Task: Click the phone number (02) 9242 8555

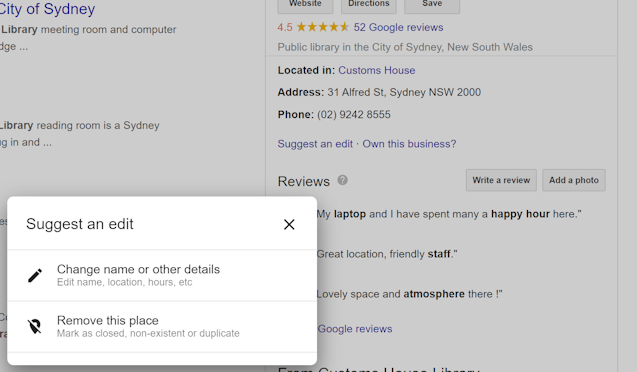Action: pyautogui.click(x=353, y=115)
